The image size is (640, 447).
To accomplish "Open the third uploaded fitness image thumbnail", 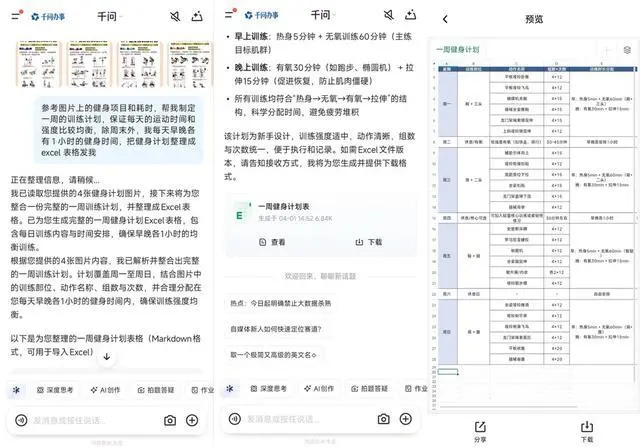I will click(x=140, y=64).
